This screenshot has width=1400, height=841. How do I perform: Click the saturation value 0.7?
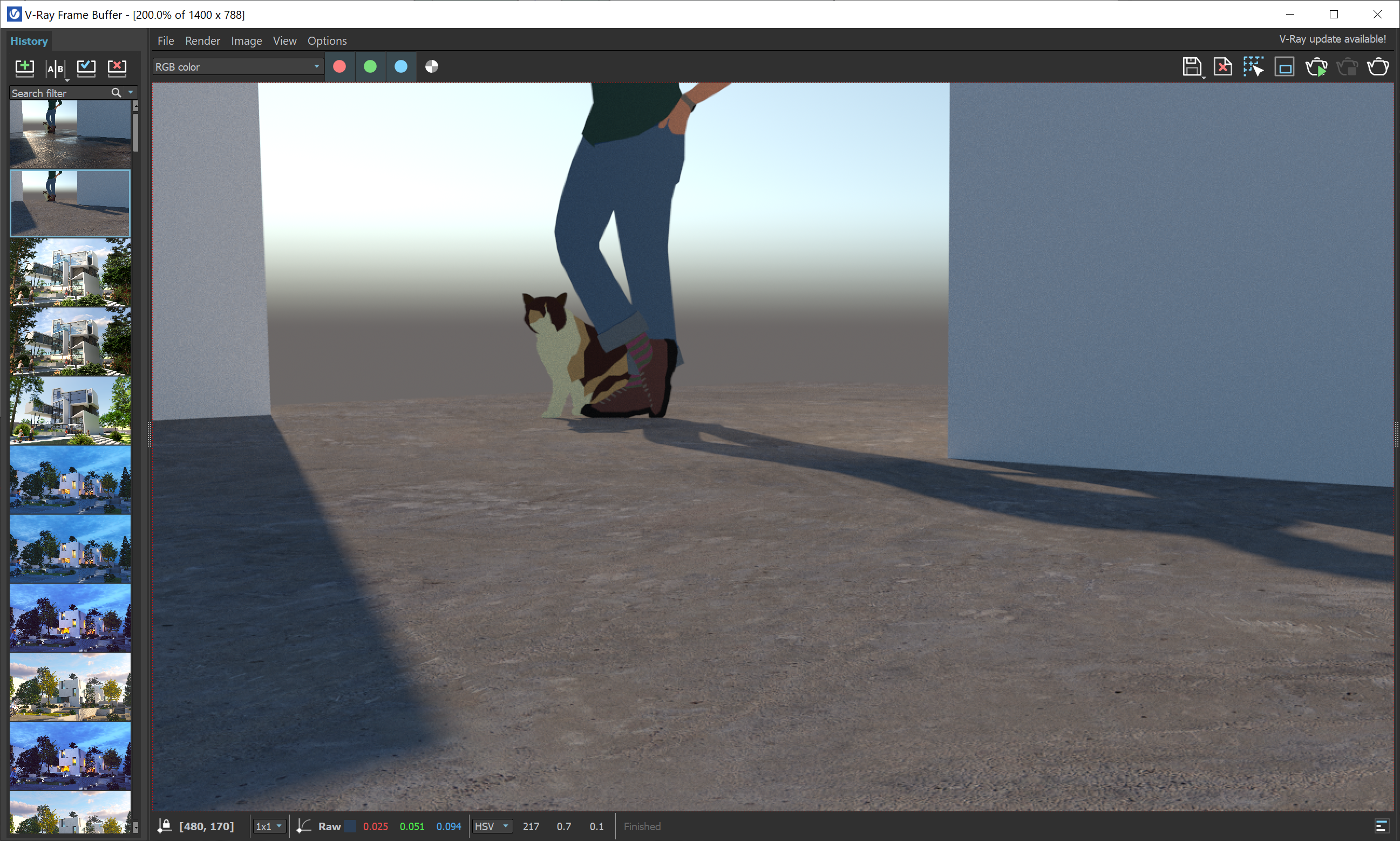click(563, 826)
